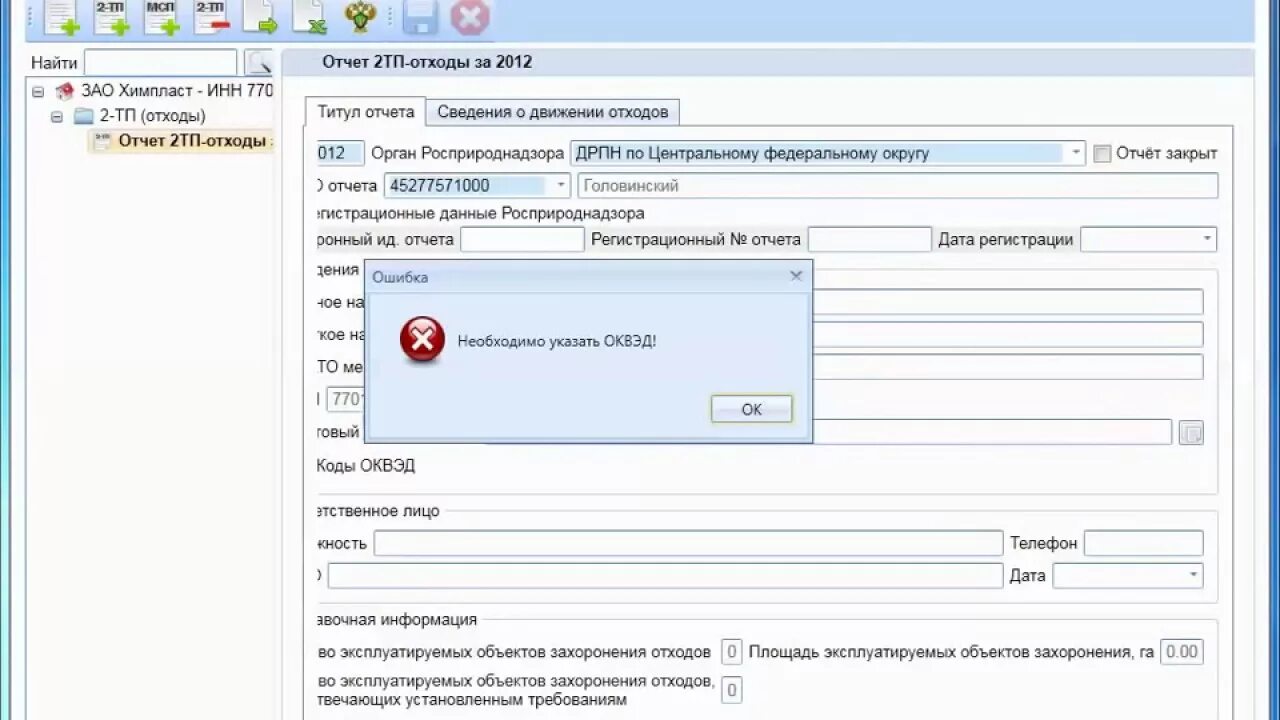Collapse the ЗАО Химпласт tree node
The image size is (1280, 720).
tap(38, 91)
